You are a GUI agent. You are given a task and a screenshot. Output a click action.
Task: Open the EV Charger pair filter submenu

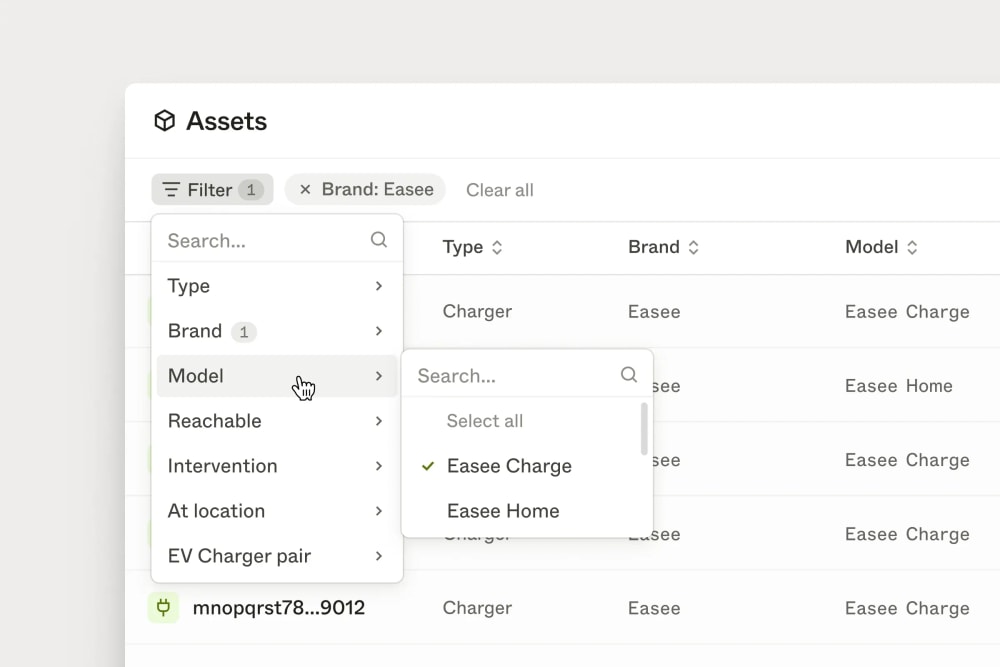[277, 556]
